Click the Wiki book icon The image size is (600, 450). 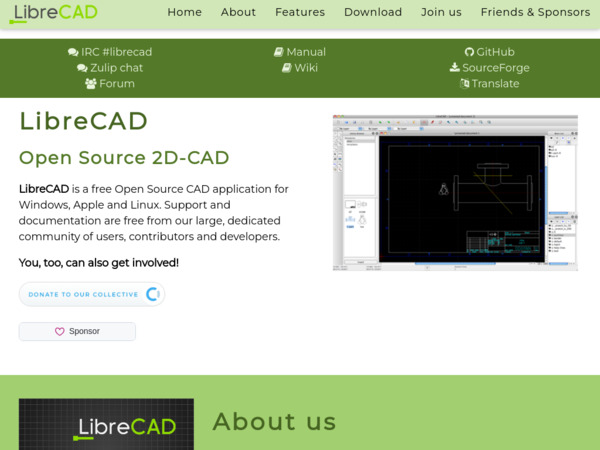click(286, 68)
